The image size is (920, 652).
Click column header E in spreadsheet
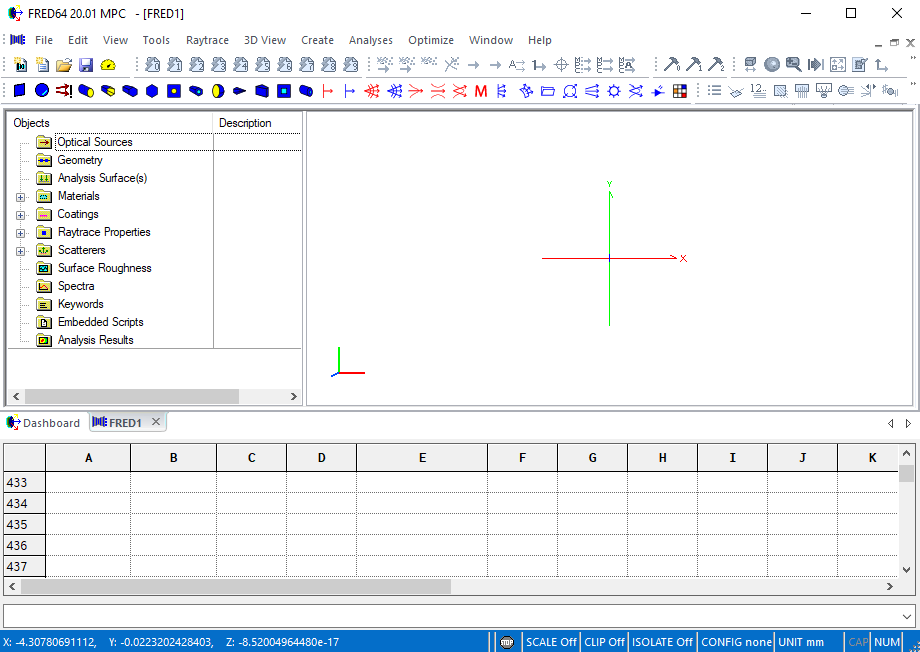422,458
